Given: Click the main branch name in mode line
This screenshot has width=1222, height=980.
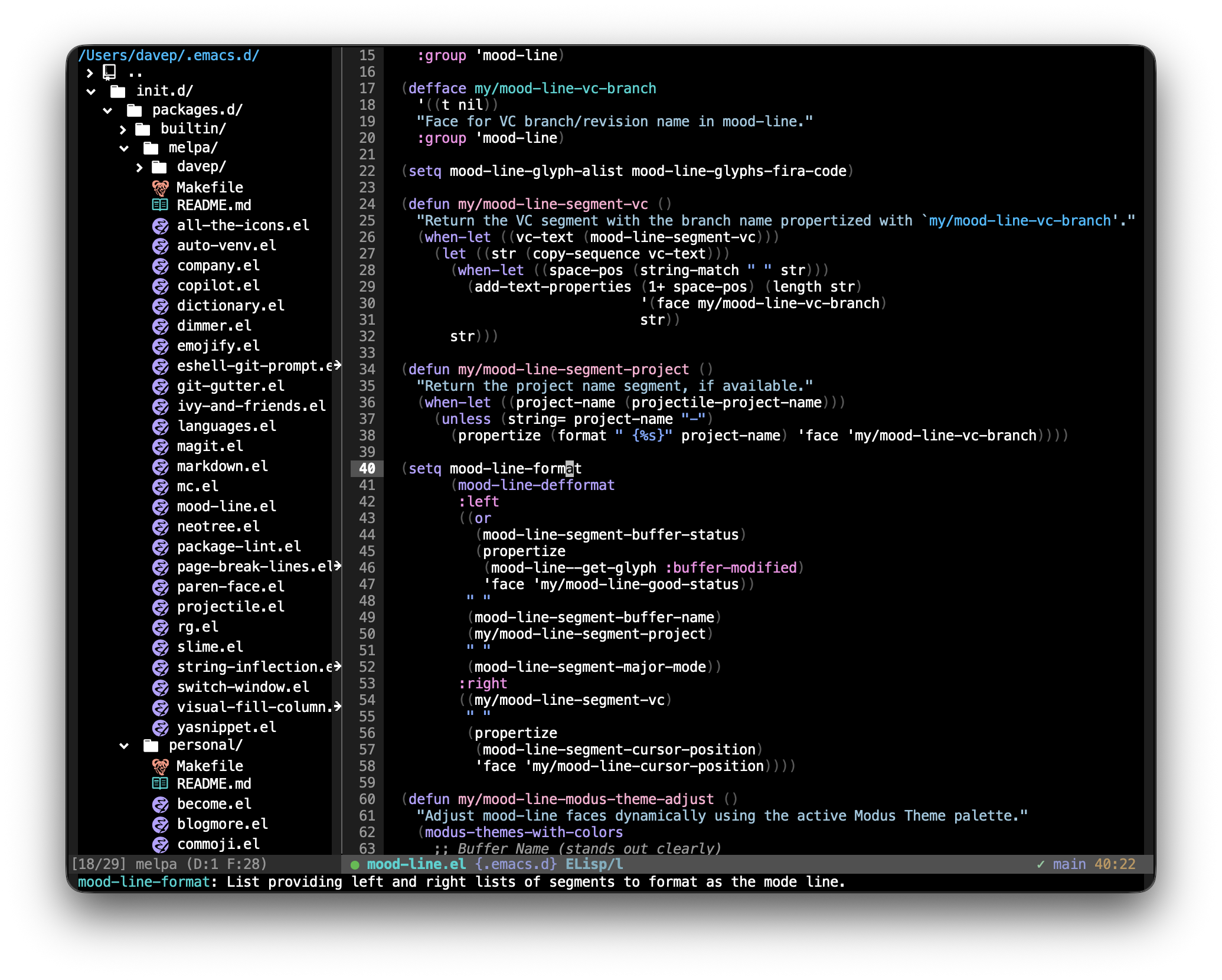Looking at the screenshot, I should tap(1069, 864).
